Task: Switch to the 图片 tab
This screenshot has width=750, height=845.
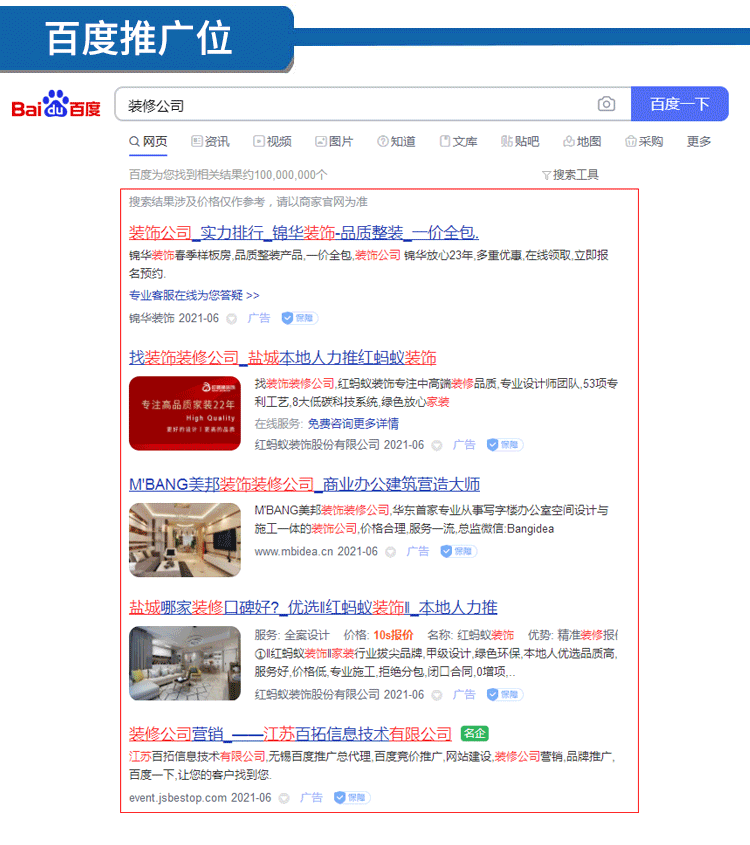Action: click(x=334, y=142)
